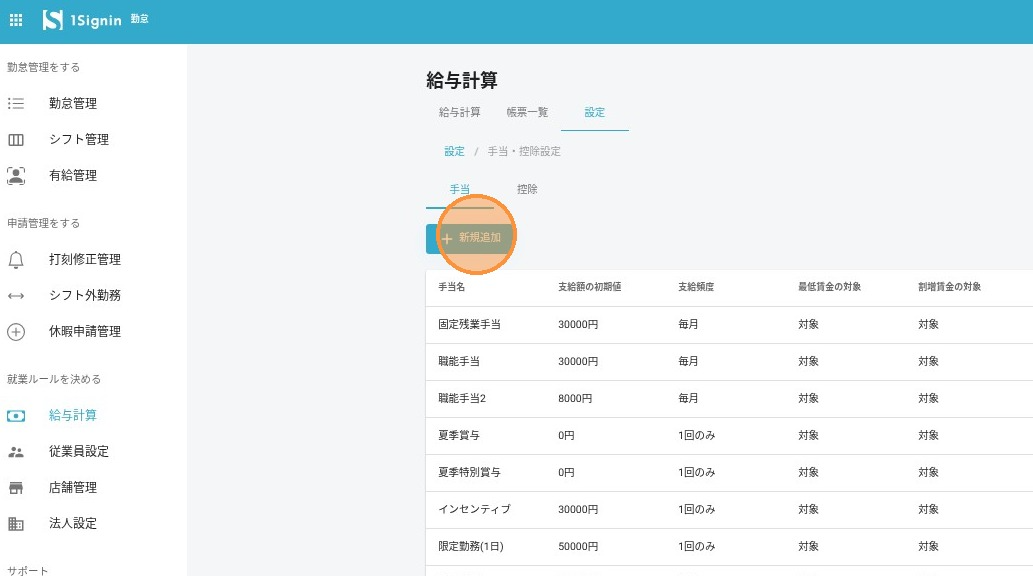Click the 50000円 amount cell
This screenshot has height=576, width=1033.
[x=578, y=546]
